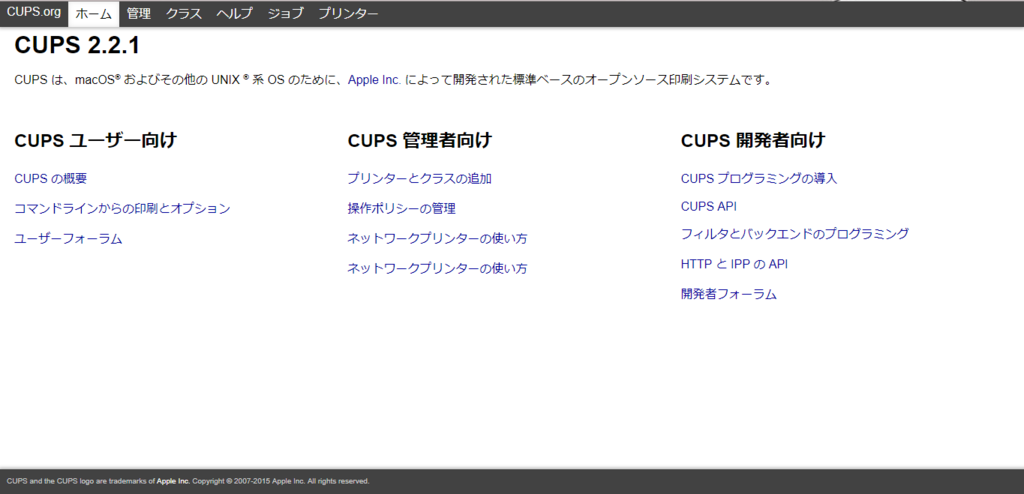Open the 操作ポリシーの管理 link
The width and height of the screenshot is (1024, 494).
tap(402, 208)
